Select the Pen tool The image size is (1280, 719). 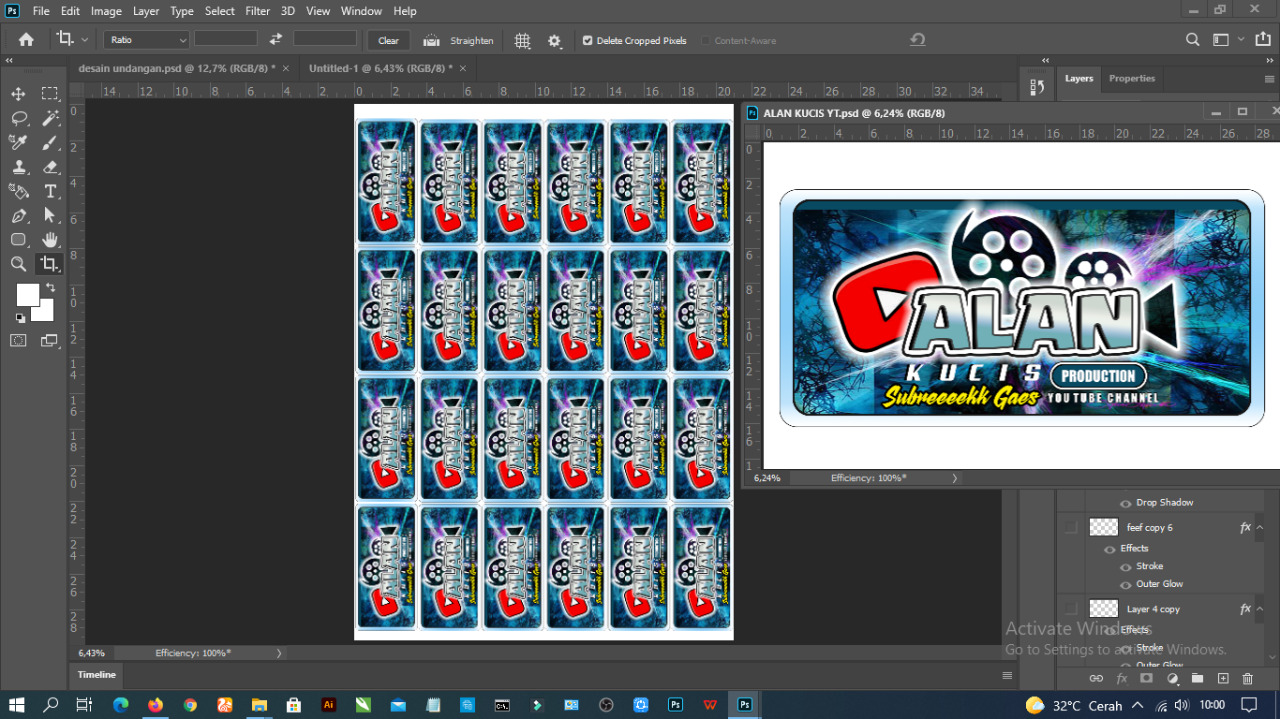[18, 215]
